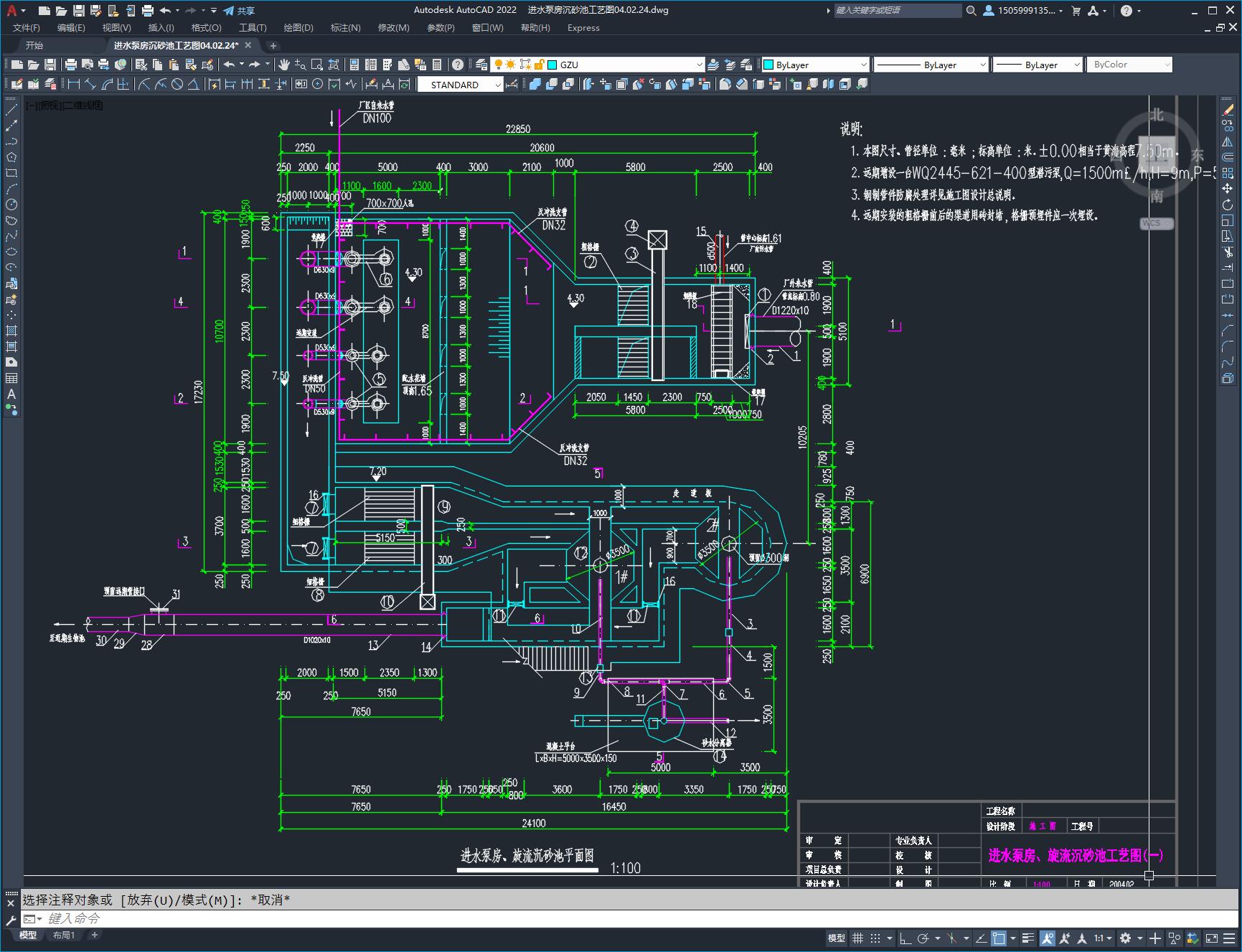Viewport: 1242px width, 952px height.
Task: Add a new layout with plus button
Action: click(94, 935)
